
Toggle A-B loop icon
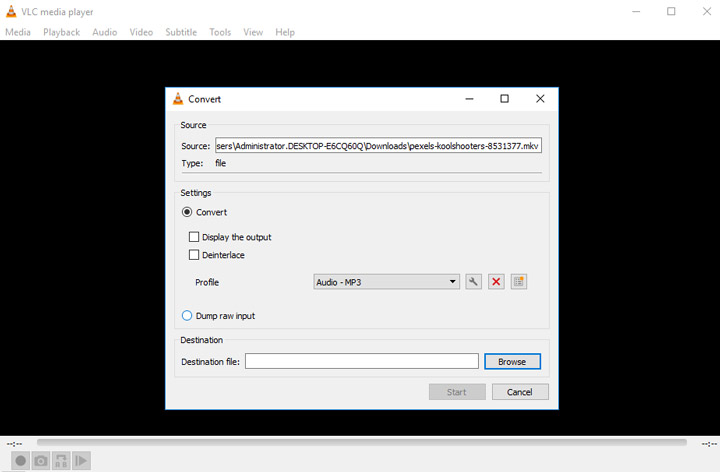coord(61,461)
